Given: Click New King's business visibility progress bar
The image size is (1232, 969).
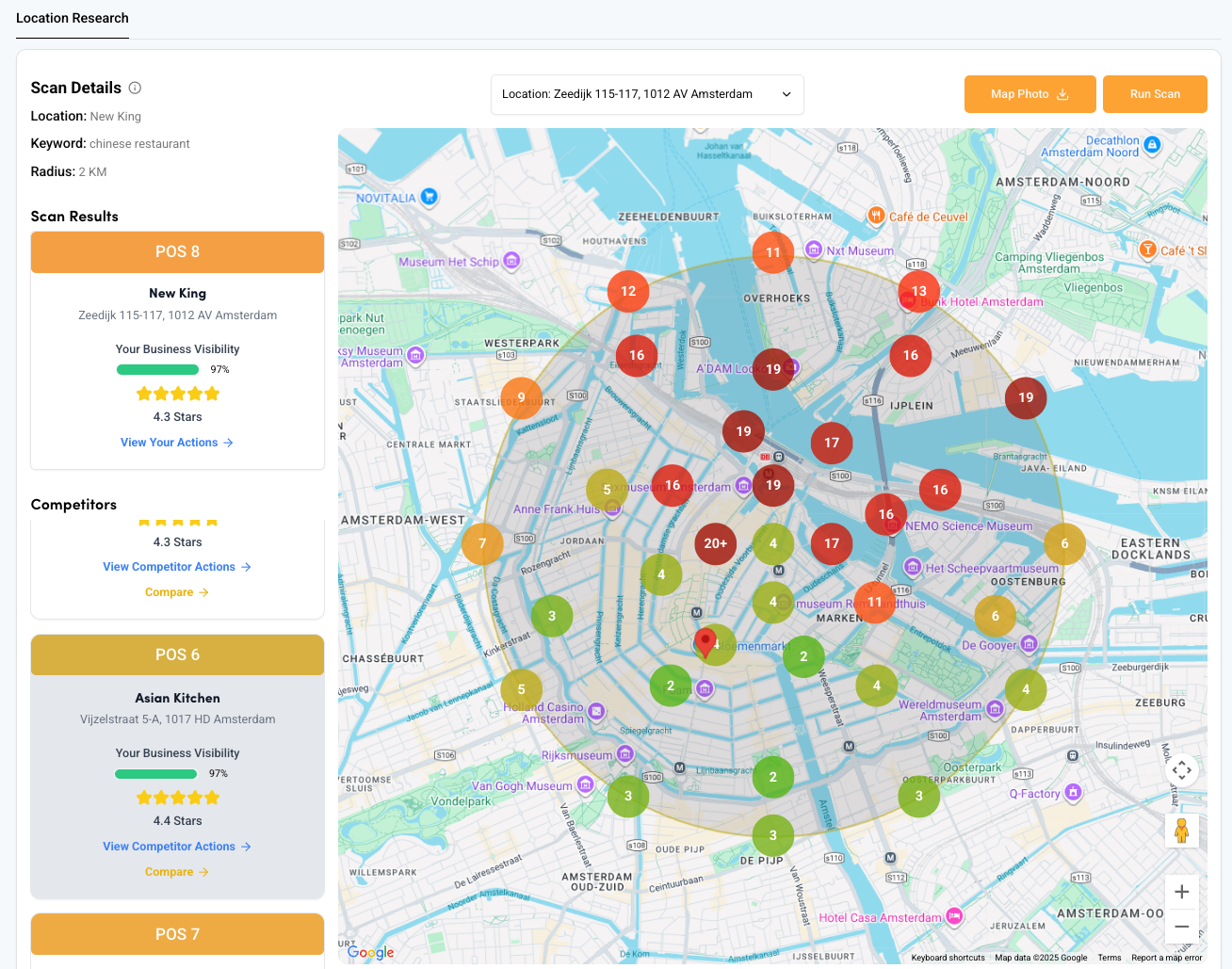Looking at the screenshot, I should click(157, 370).
